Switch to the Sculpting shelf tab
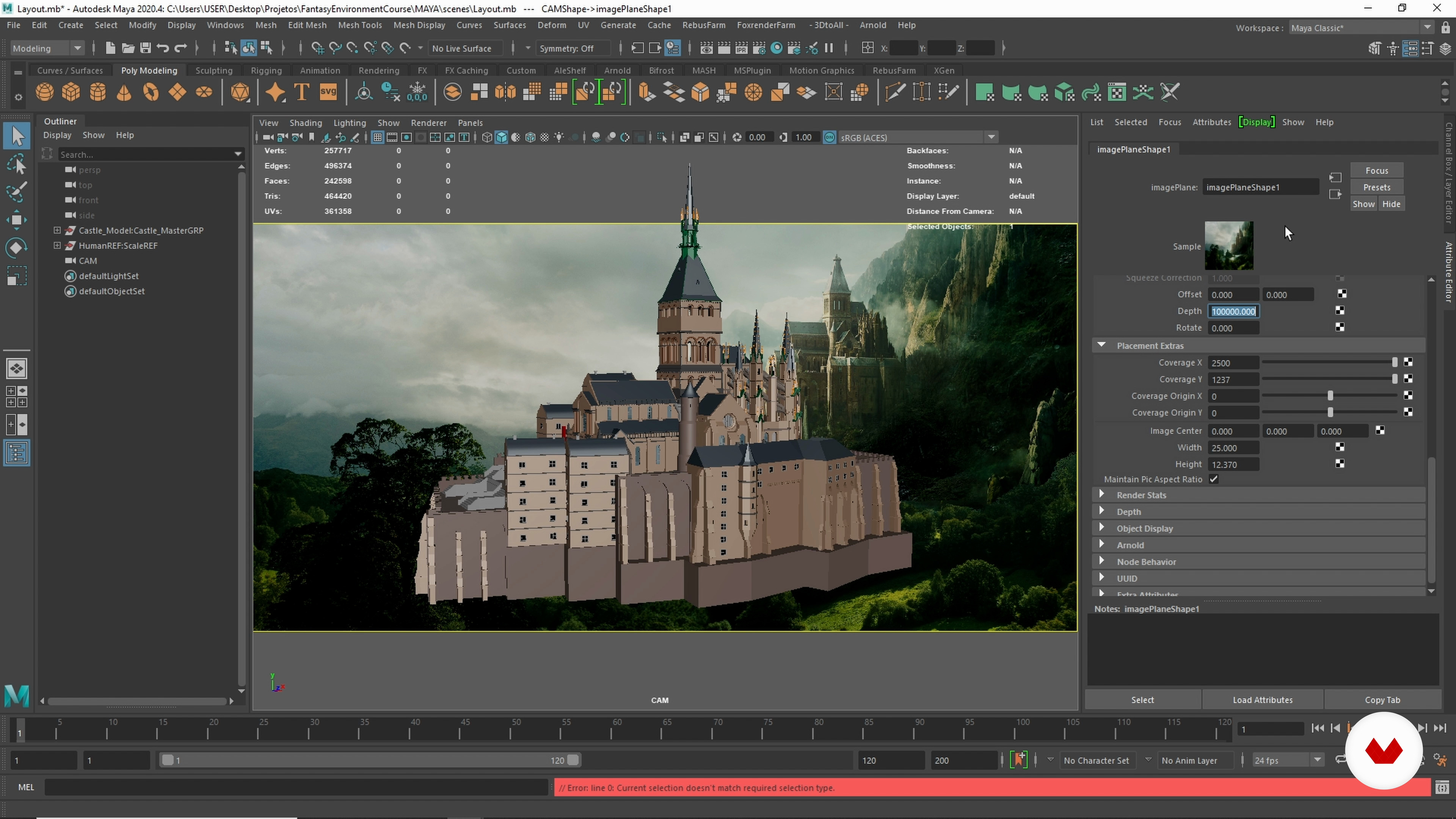1456x819 pixels. 213,70
